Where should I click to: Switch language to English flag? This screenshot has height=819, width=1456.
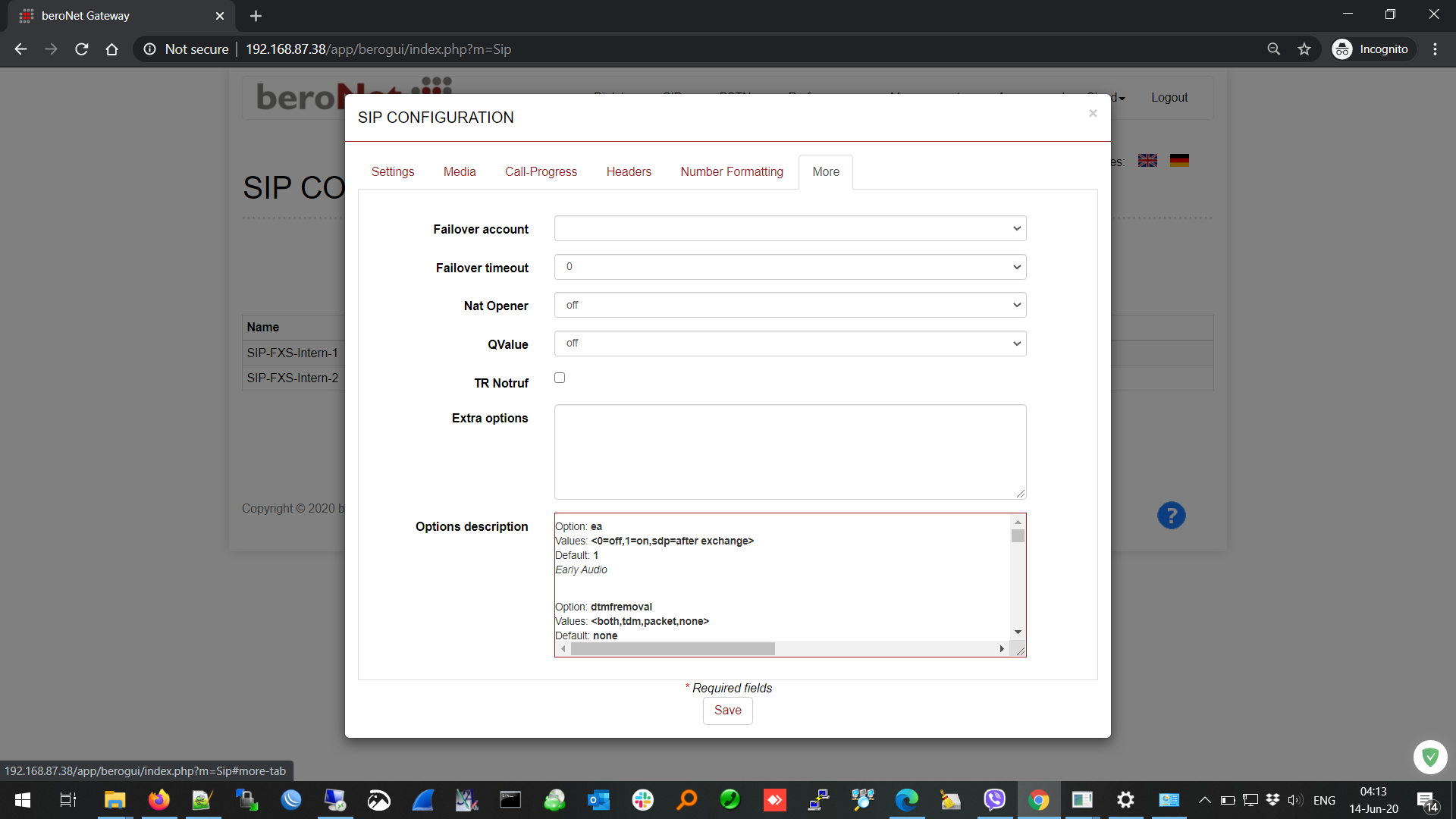pyautogui.click(x=1147, y=161)
